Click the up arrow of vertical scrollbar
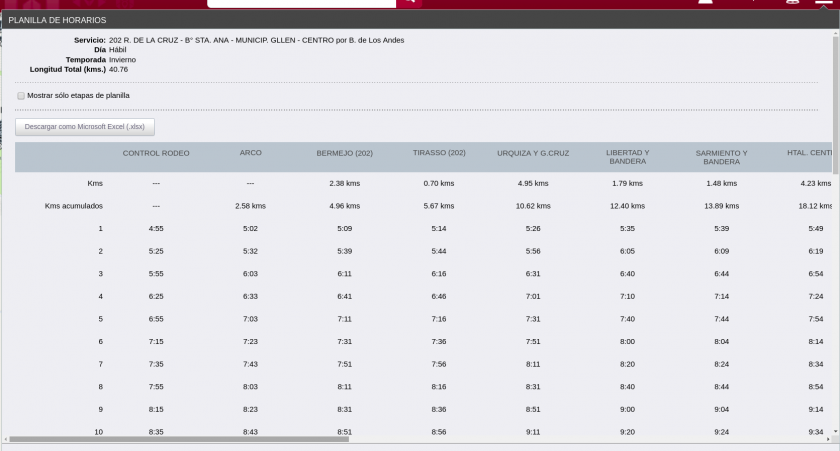The height and width of the screenshot is (451, 840). [835, 33]
